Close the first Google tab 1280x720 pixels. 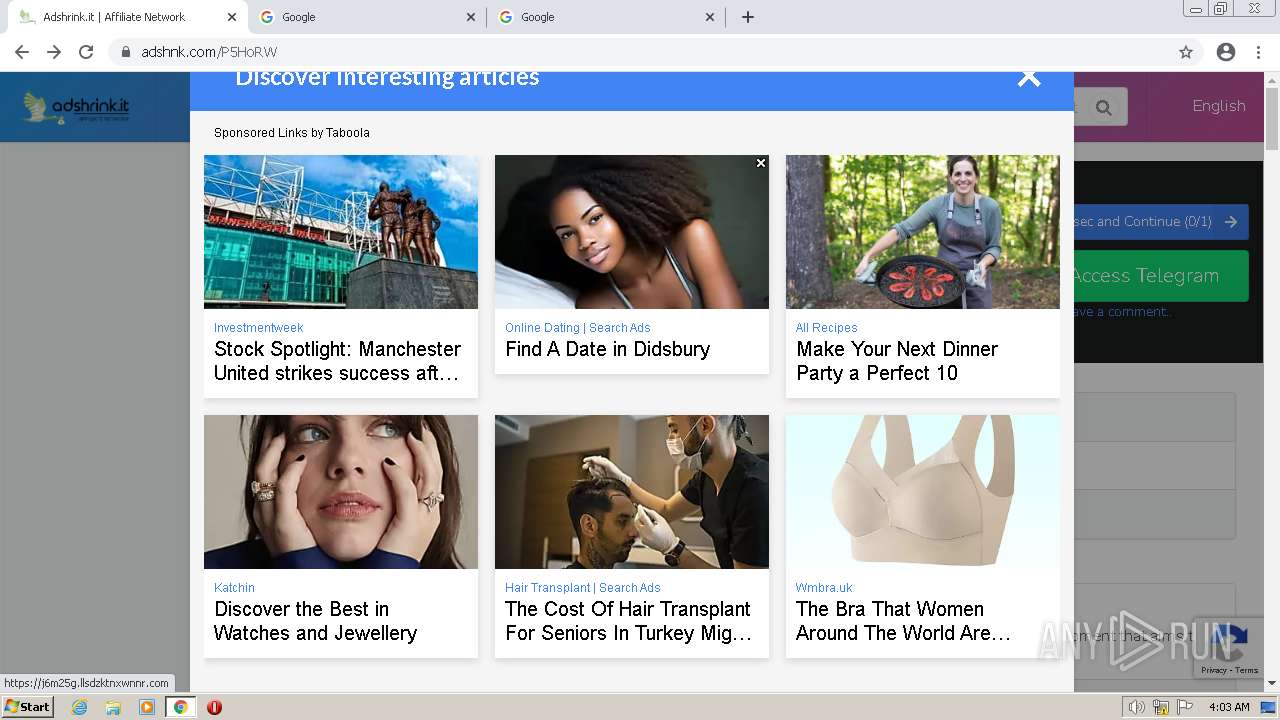coord(471,17)
